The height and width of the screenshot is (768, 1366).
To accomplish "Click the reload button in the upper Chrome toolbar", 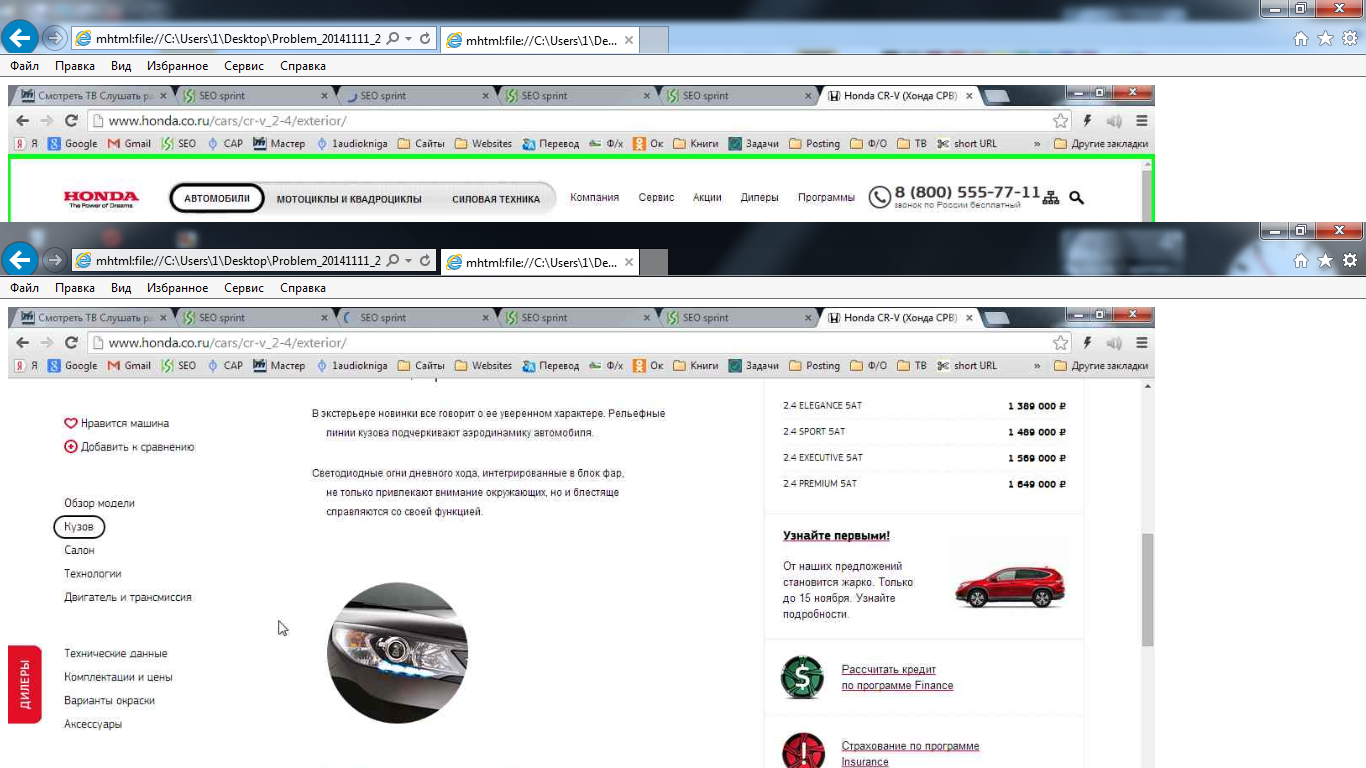I will (x=71, y=120).
